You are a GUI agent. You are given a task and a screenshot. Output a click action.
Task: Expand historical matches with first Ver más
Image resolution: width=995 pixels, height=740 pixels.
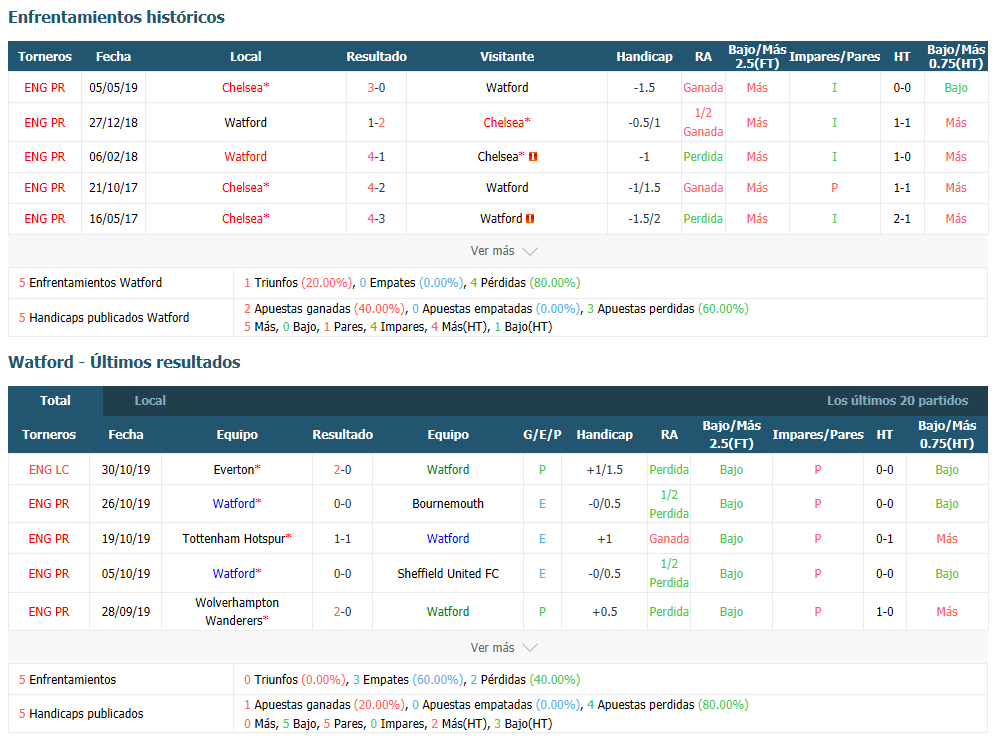[504, 251]
